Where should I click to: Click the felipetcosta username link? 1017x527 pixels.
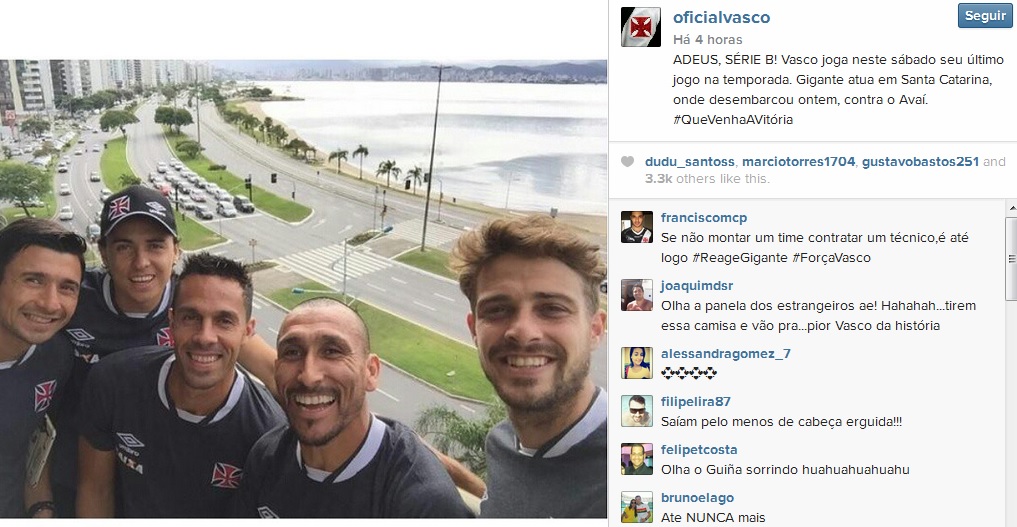pyautogui.click(x=699, y=450)
